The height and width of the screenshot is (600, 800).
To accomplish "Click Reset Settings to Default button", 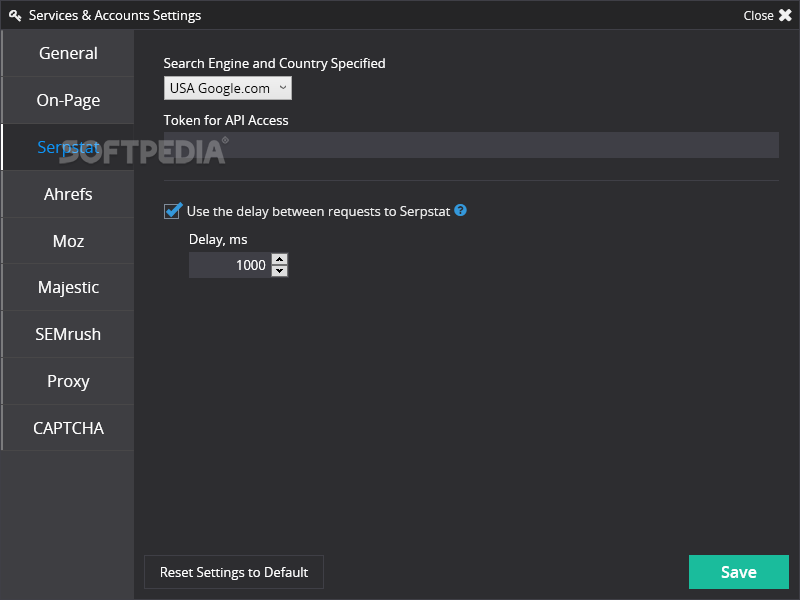I will pos(234,572).
